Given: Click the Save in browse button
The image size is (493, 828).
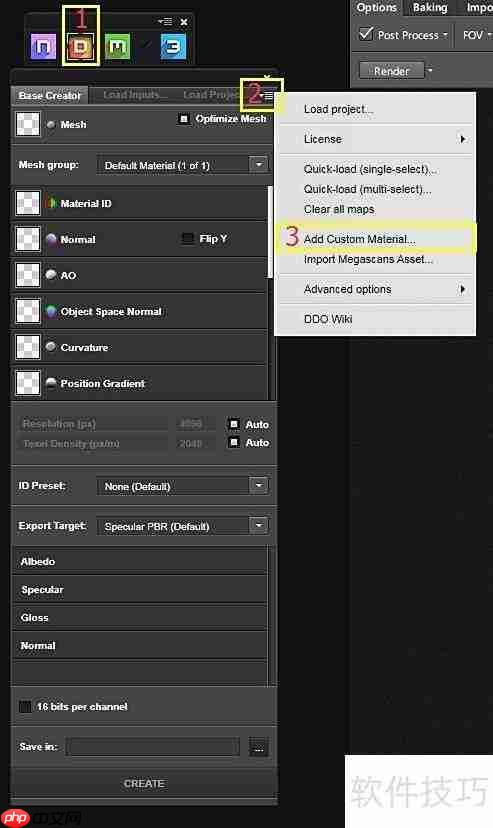Looking at the screenshot, I should tap(259, 748).
